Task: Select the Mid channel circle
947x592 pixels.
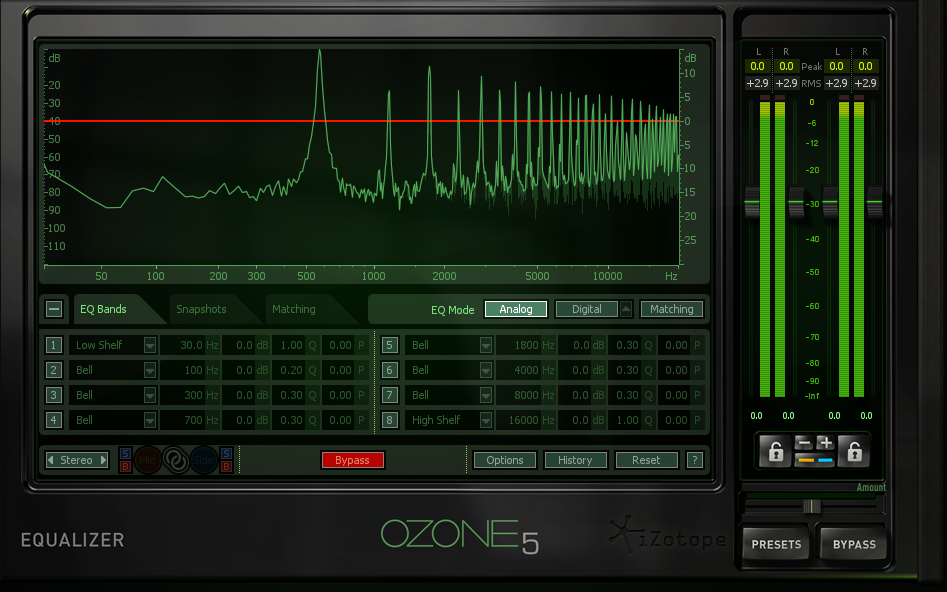Action: tap(147, 460)
